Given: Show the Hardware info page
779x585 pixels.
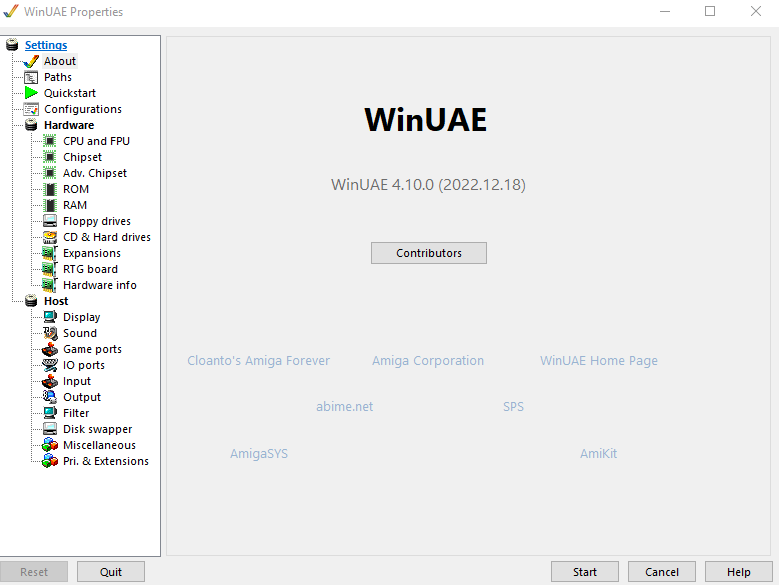Looking at the screenshot, I should (x=99, y=285).
